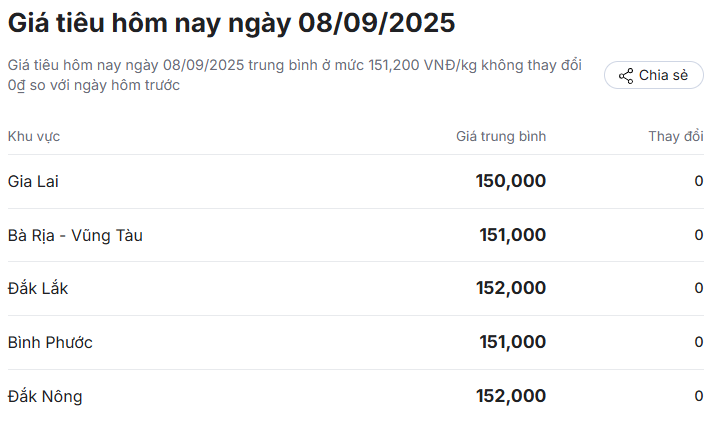
Task: Select the Bình Phước region name
Action: [50, 342]
